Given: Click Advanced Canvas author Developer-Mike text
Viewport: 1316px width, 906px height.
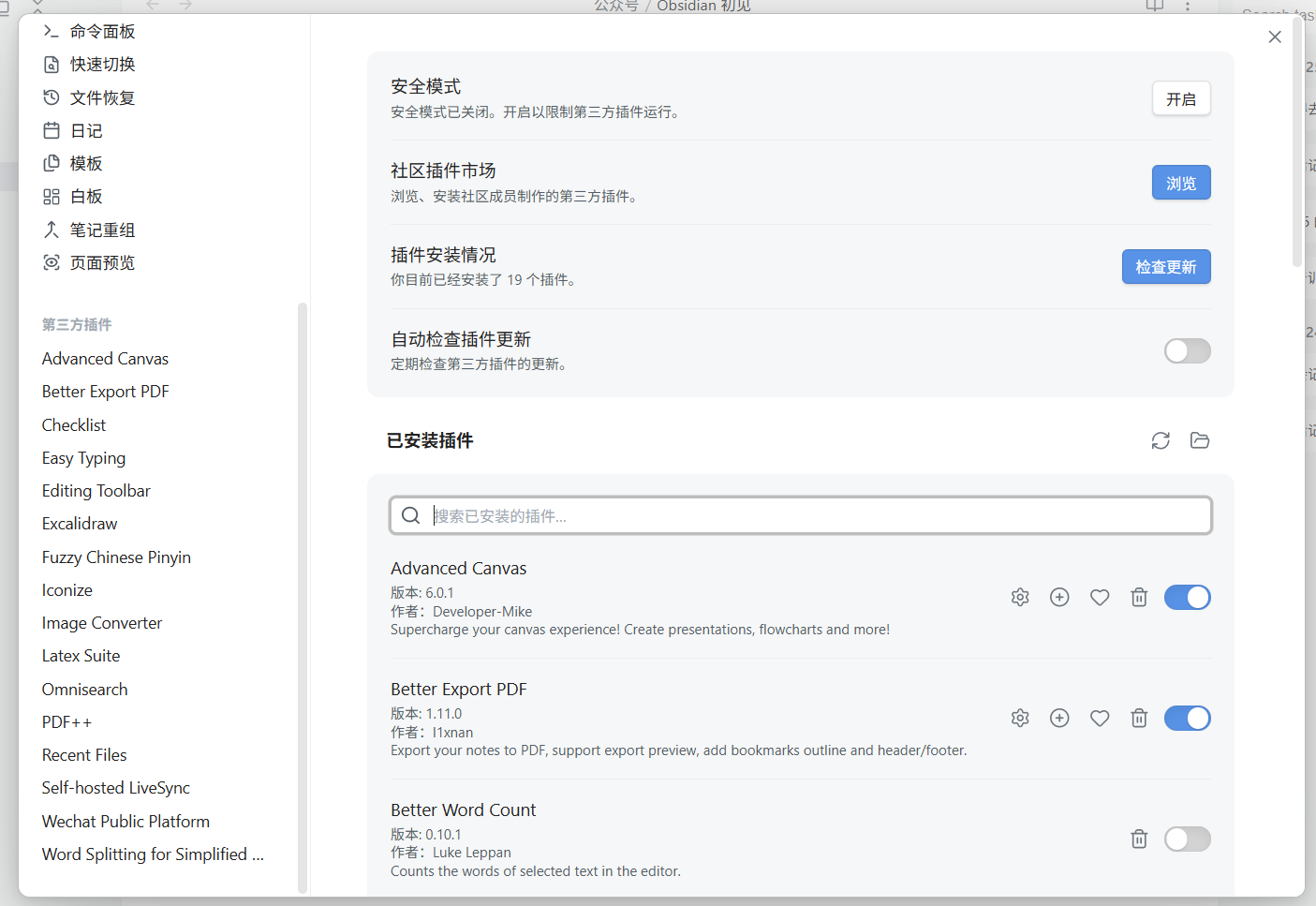Looking at the screenshot, I should [x=482, y=612].
